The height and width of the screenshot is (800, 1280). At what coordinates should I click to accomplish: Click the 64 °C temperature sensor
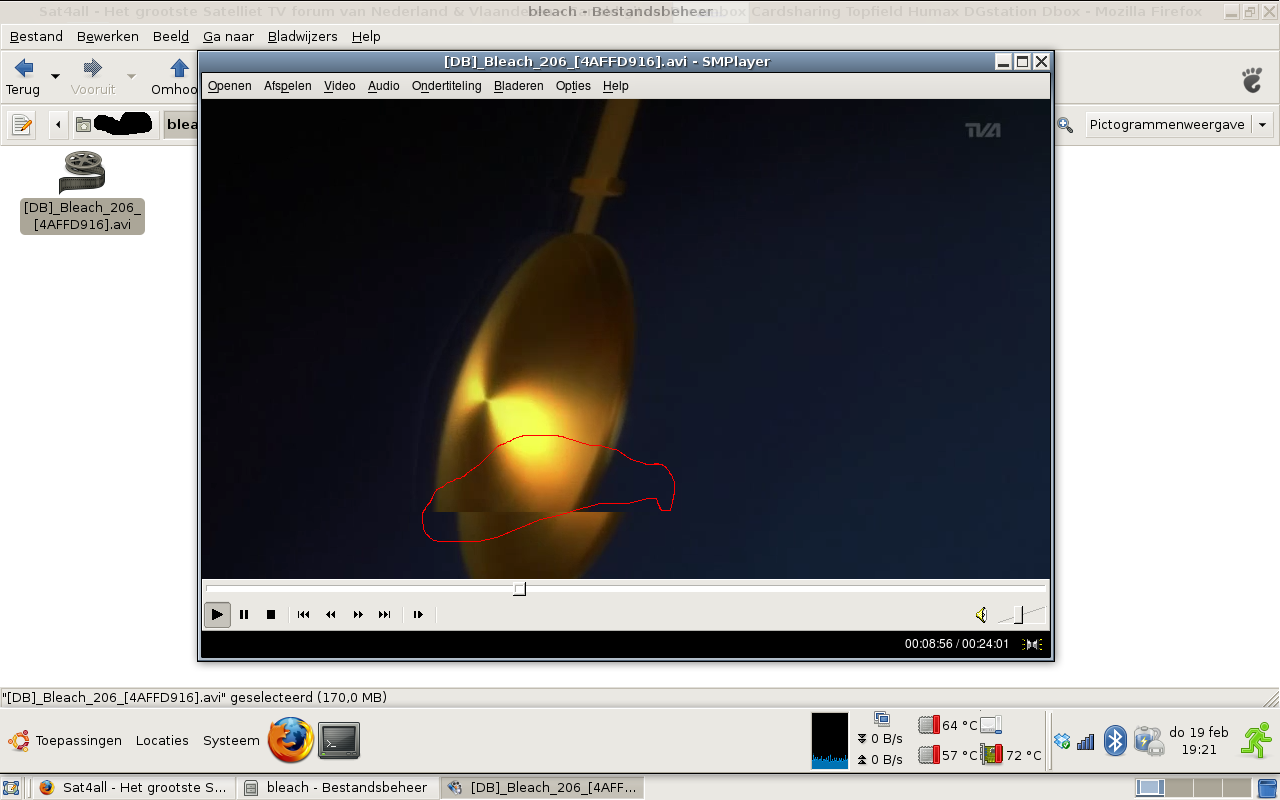948,726
